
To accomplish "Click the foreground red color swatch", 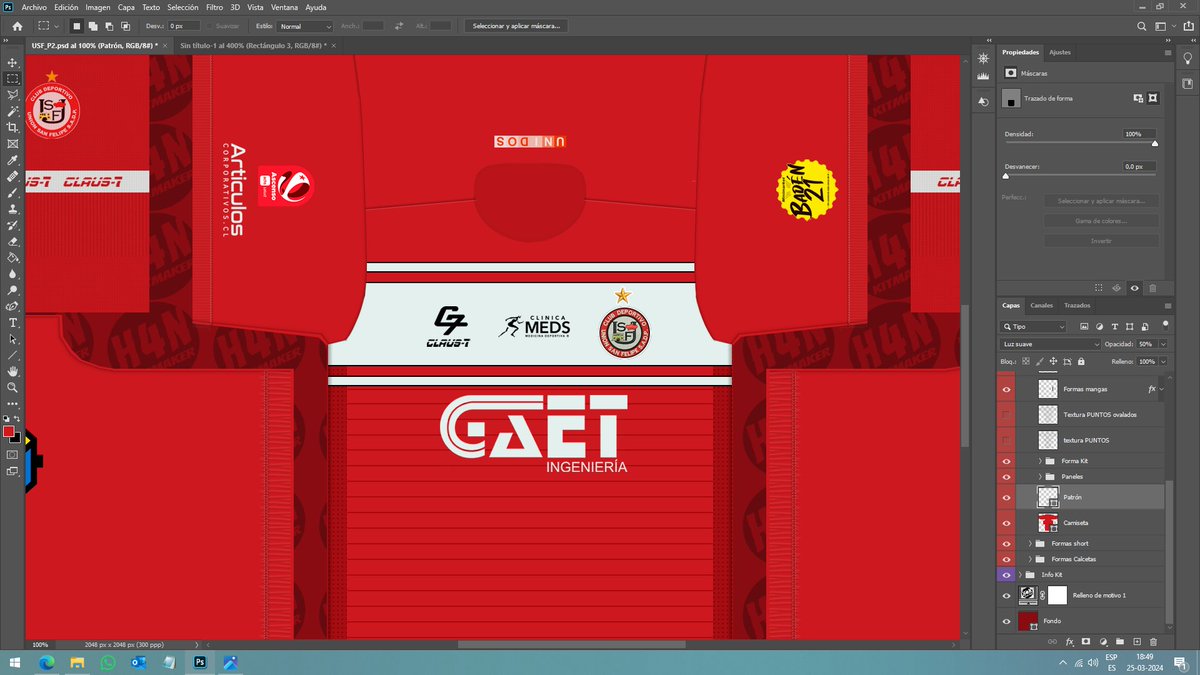I will (x=9, y=432).
